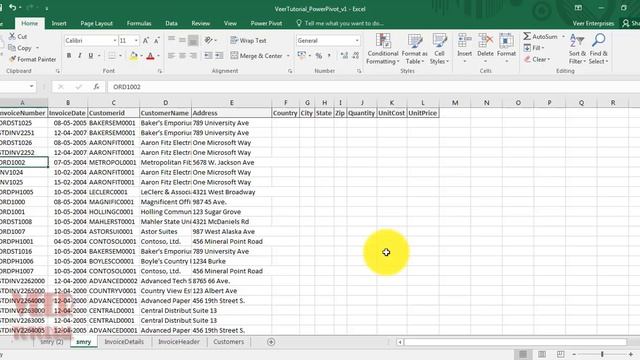Select the InvoiceDetails sheet tab
The height and width of the screenshot is (360, 640).
coord(124,342)
